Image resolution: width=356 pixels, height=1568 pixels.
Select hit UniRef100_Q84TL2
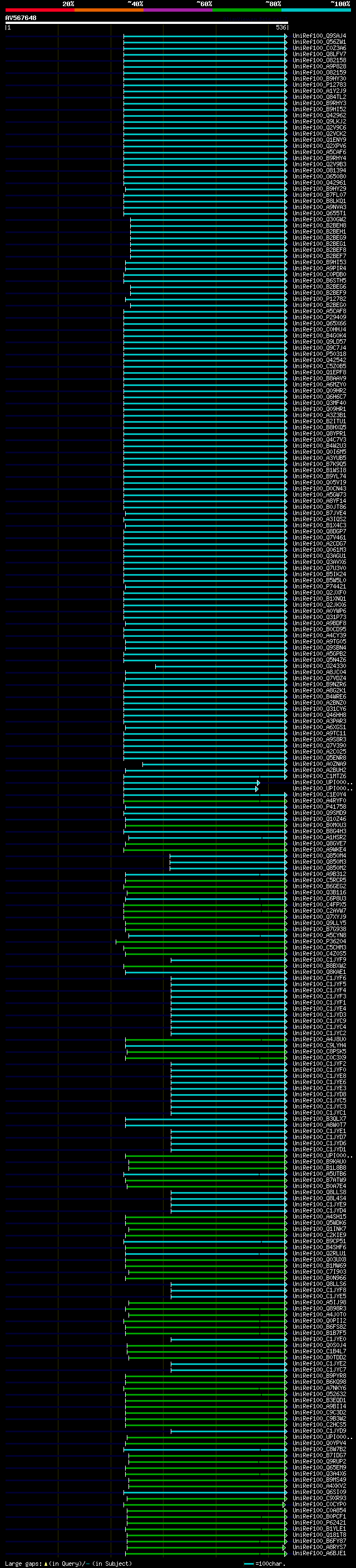pyautogui.click(x=319, y=97)
